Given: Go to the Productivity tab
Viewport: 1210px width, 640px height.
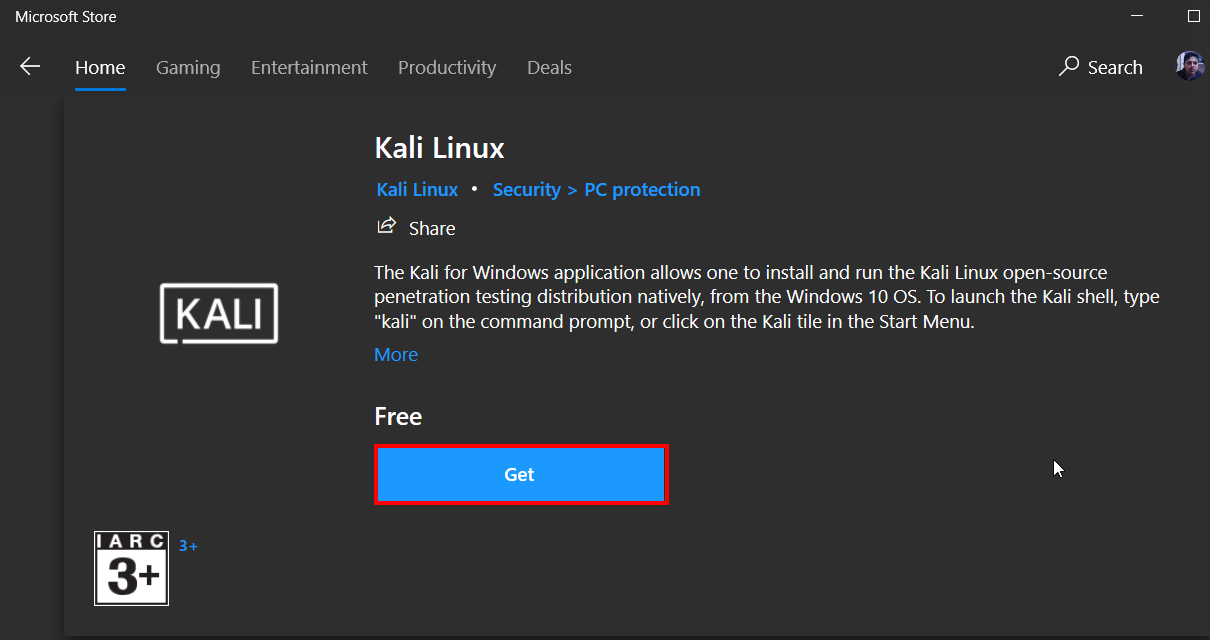Looking at the screenshot, I should [447, 68].
